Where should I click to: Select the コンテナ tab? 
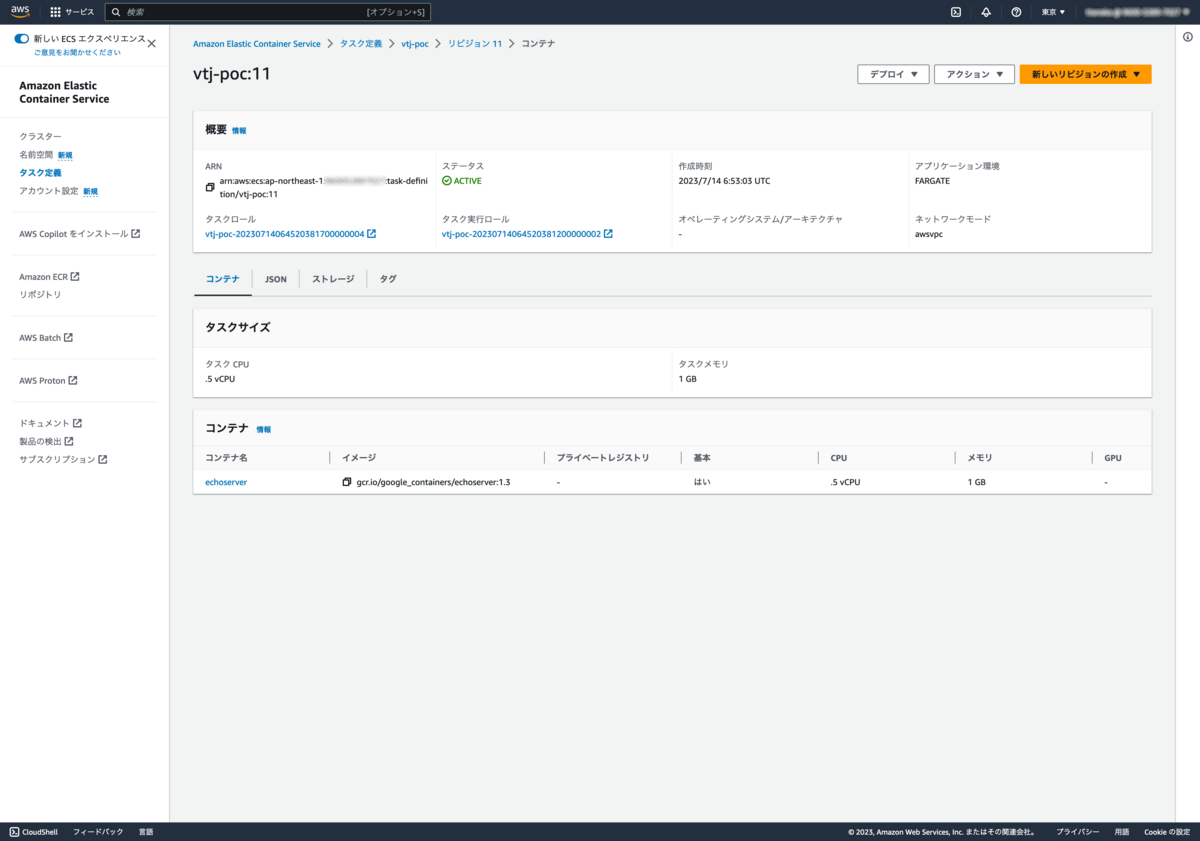point(223,279)
